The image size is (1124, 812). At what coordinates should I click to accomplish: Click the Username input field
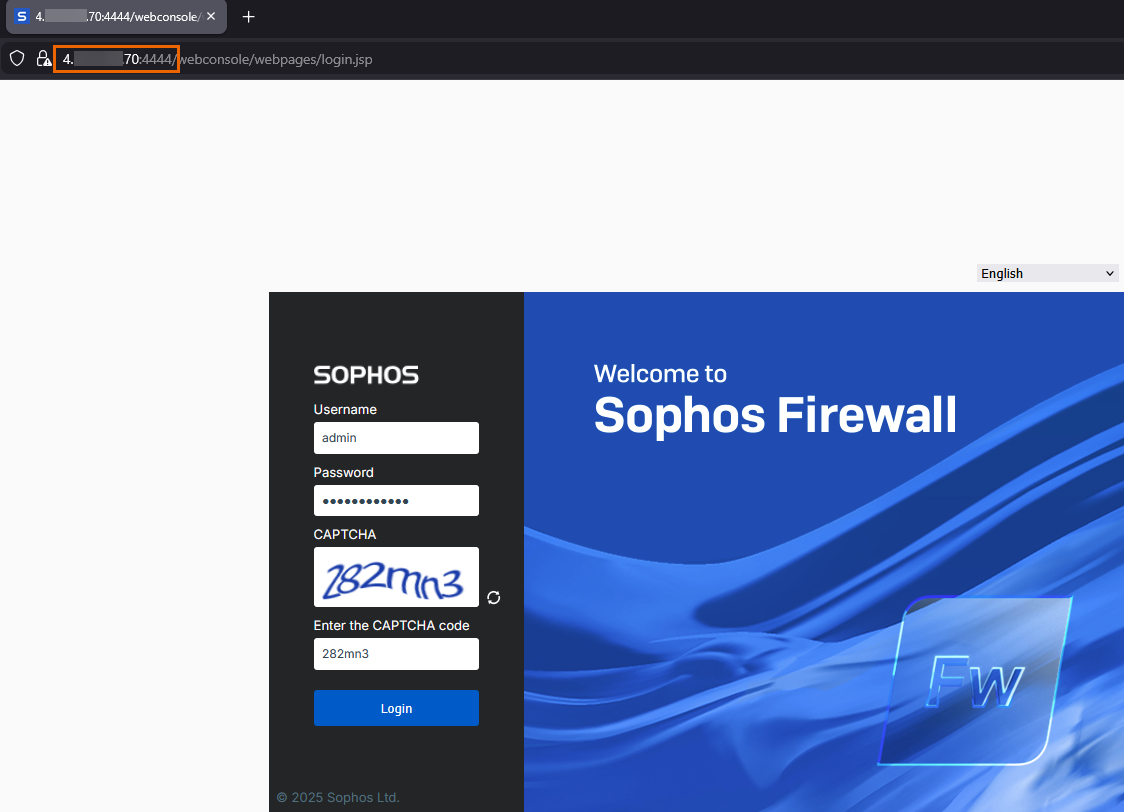396,438
